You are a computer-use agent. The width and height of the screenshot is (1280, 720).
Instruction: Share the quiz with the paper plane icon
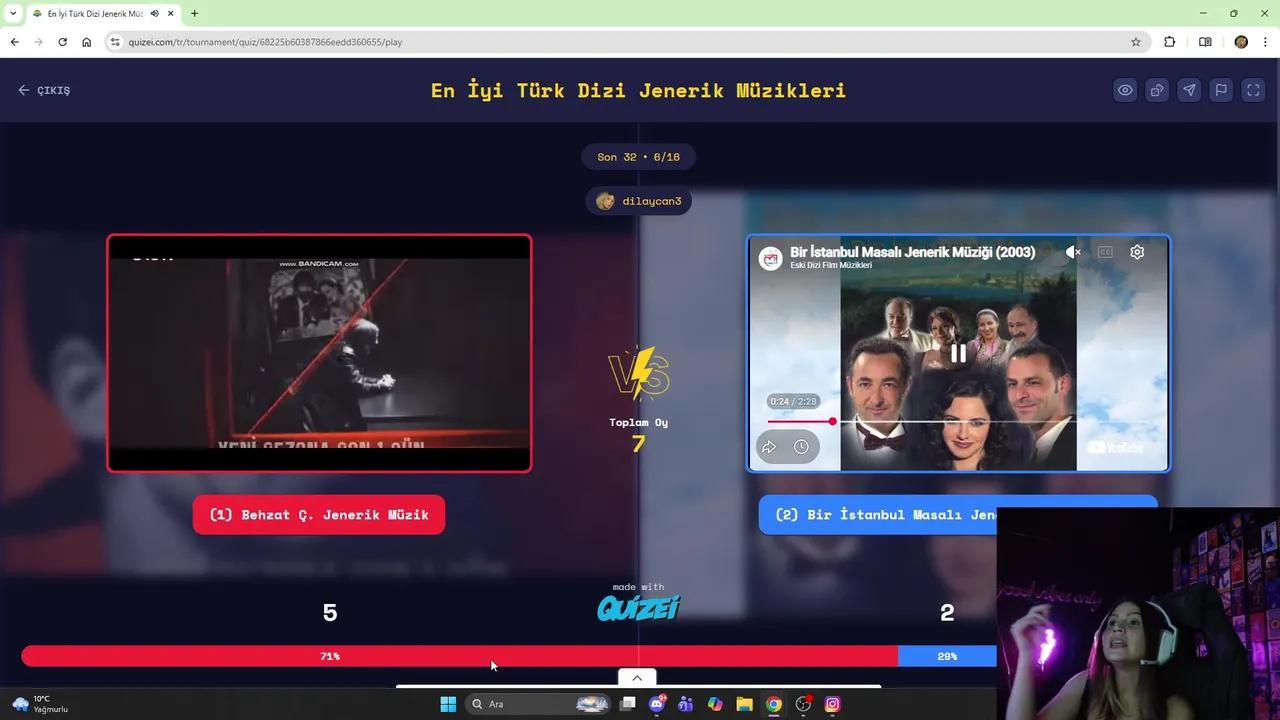[1189, 90]
